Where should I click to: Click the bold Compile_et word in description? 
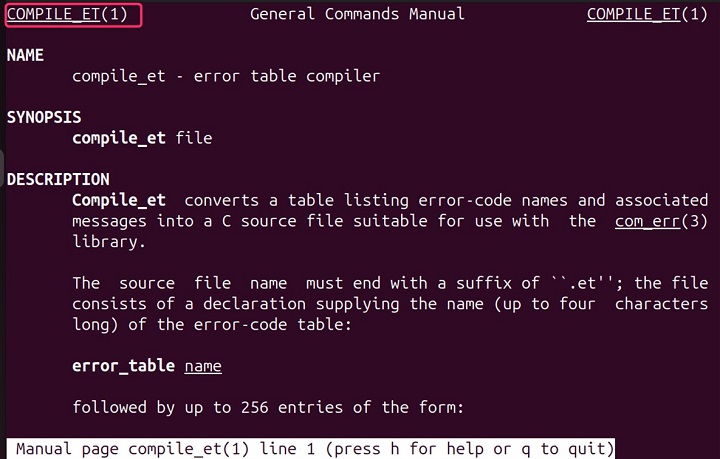(x=119, y=200)
